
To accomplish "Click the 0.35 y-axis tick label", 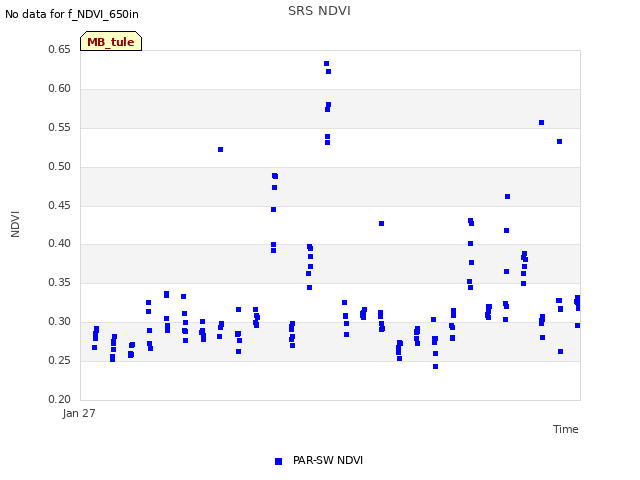I will tap(59, 282).
